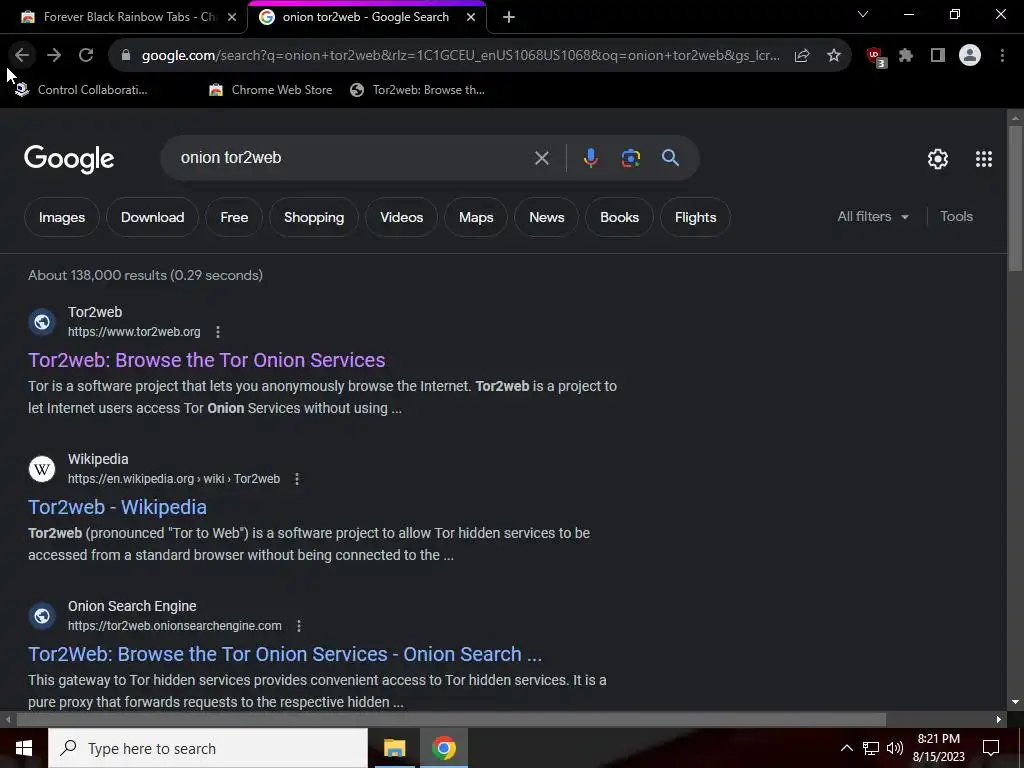Open Tor2Web Onion Search result link
Image resolution: width=1024 pixels, height=768 pixels.
(285, 654)
